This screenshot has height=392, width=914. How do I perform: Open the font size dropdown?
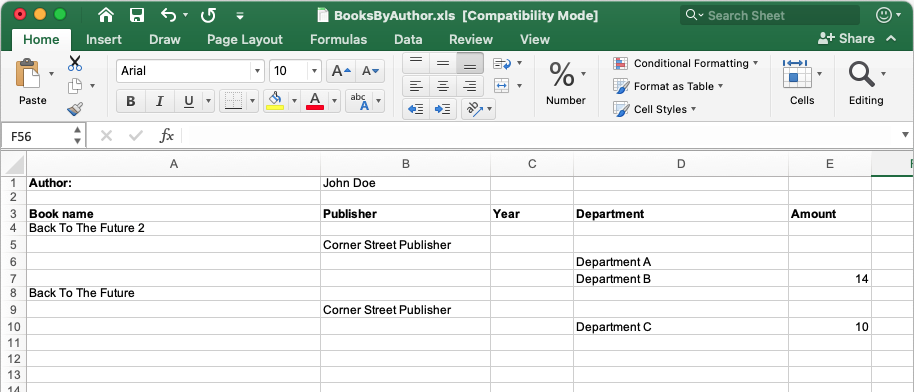[314, 71]
